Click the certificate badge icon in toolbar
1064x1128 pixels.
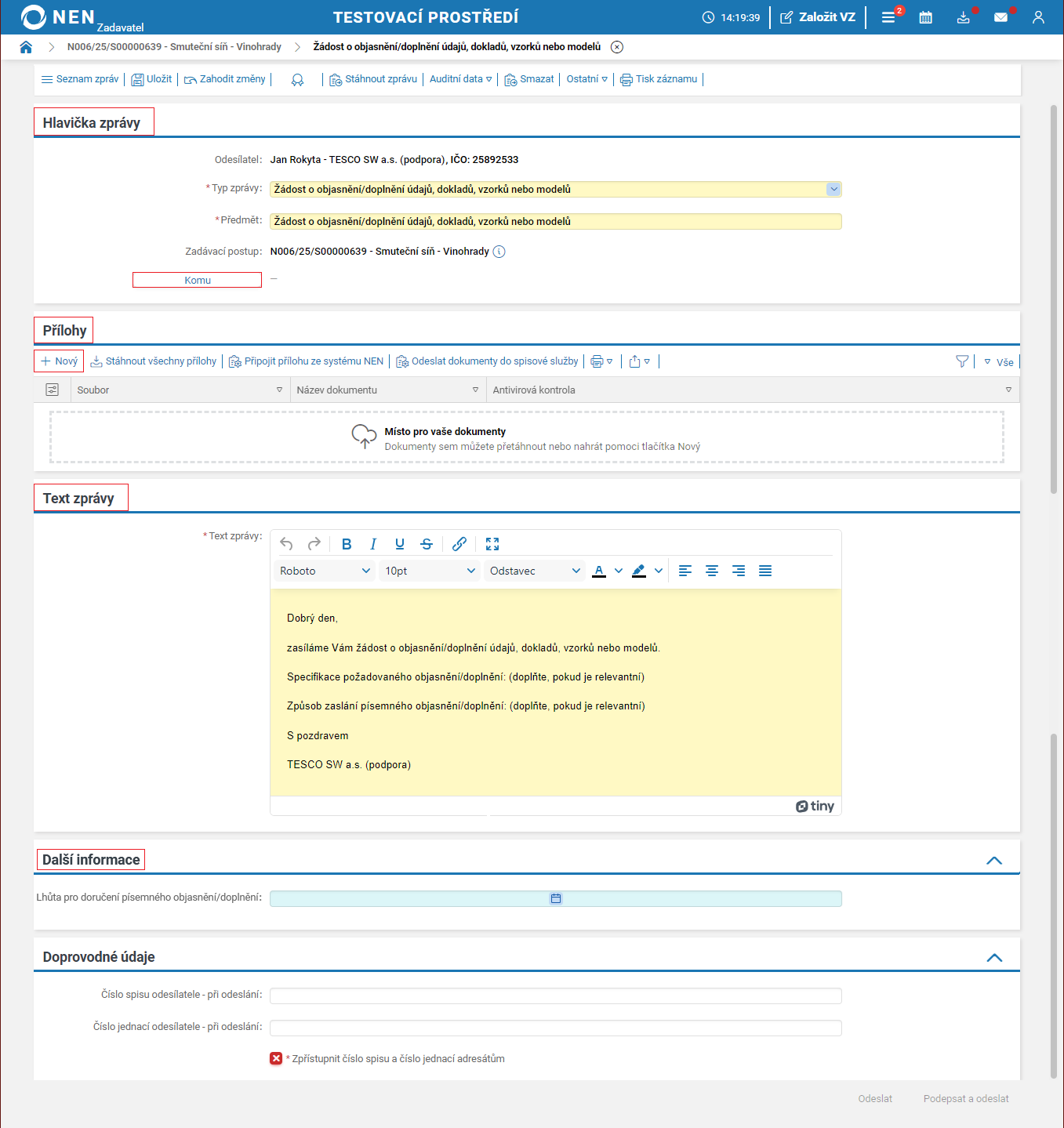[x=297, y=80]
